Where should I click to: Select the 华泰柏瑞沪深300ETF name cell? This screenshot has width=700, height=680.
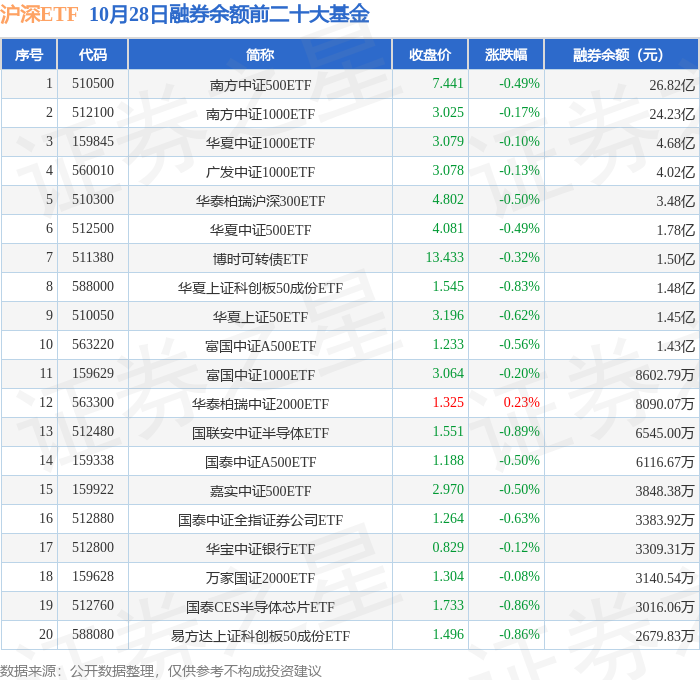[x=260, y=200]
